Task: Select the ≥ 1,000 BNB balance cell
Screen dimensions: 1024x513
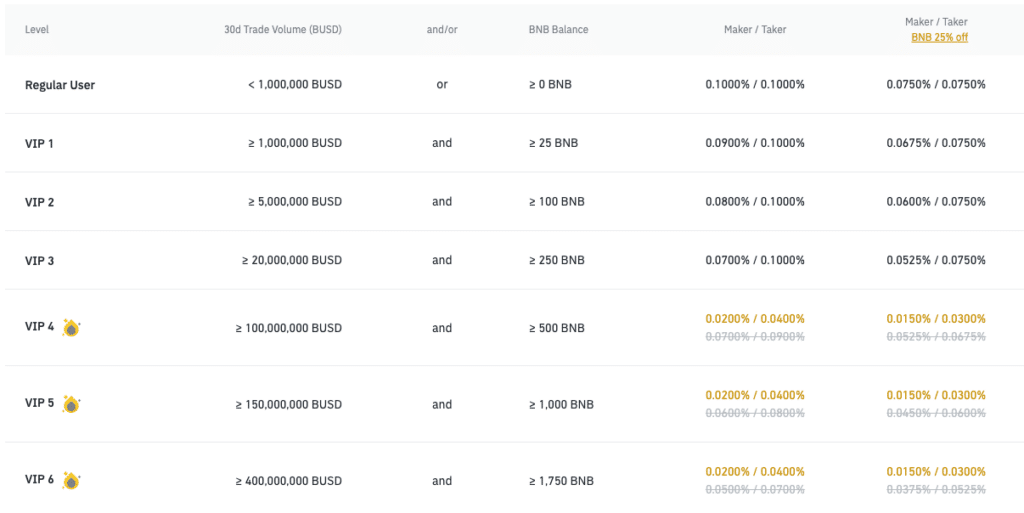Action: click(x=561, y=405)
